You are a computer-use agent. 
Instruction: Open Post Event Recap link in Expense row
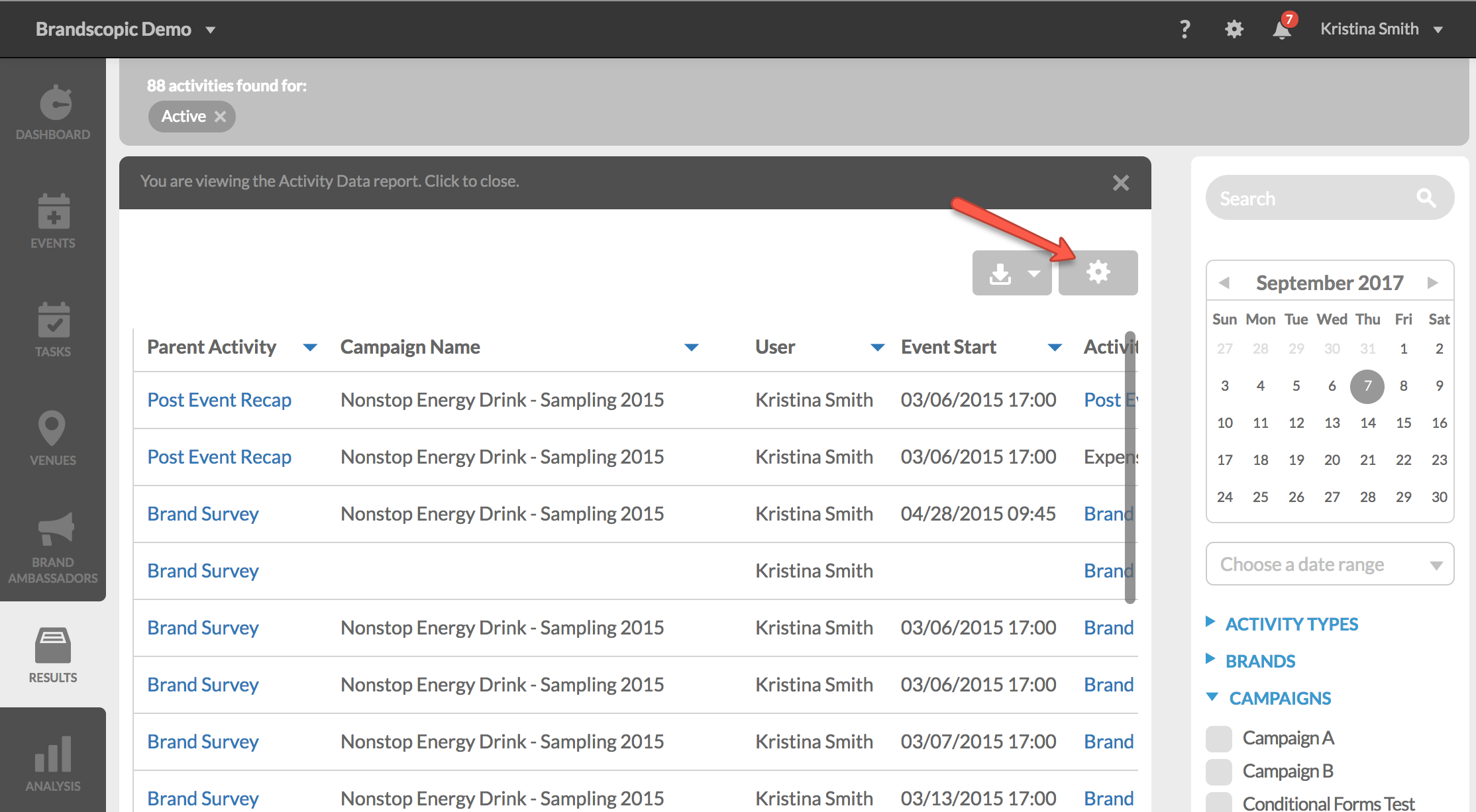point(219,457)
